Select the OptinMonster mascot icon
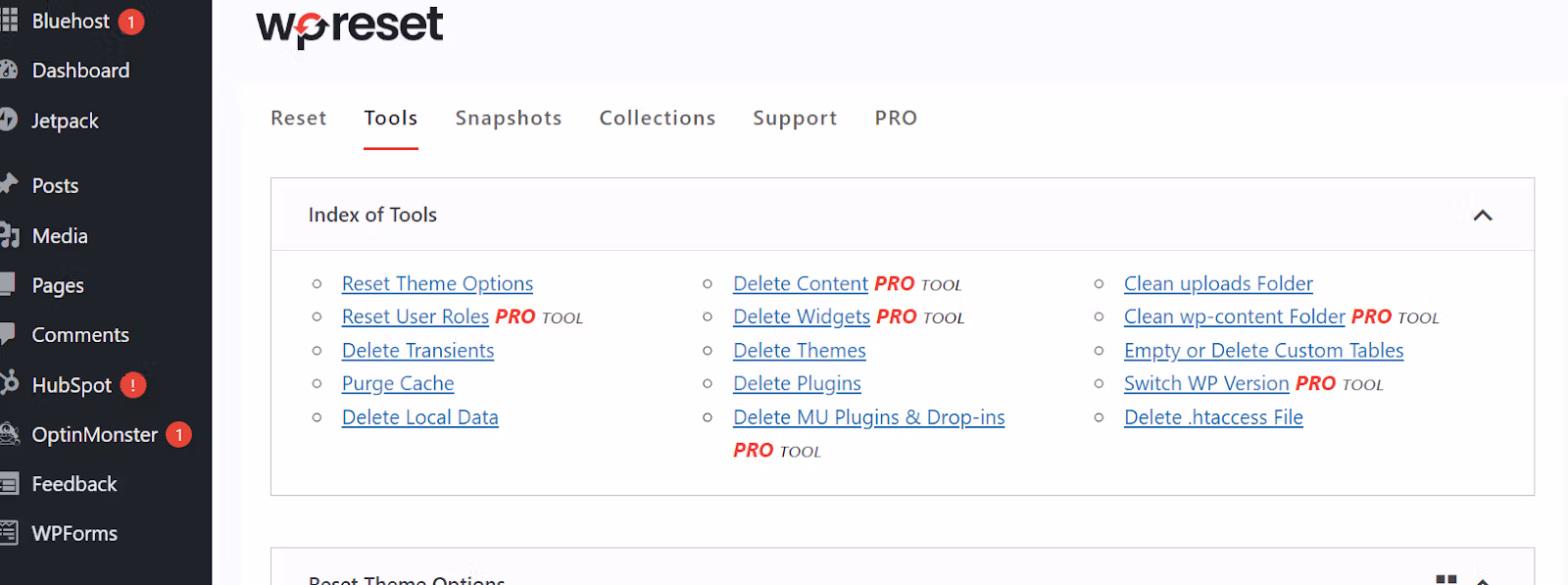This screenshot has height=585, width=1568. coord(10,434)
